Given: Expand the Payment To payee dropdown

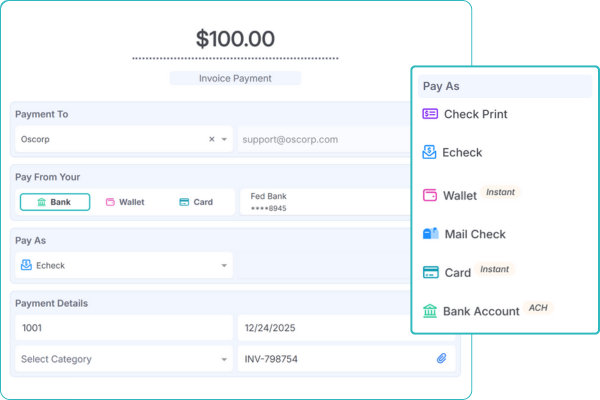Looking at the screenshot, I should coord(224,140).
